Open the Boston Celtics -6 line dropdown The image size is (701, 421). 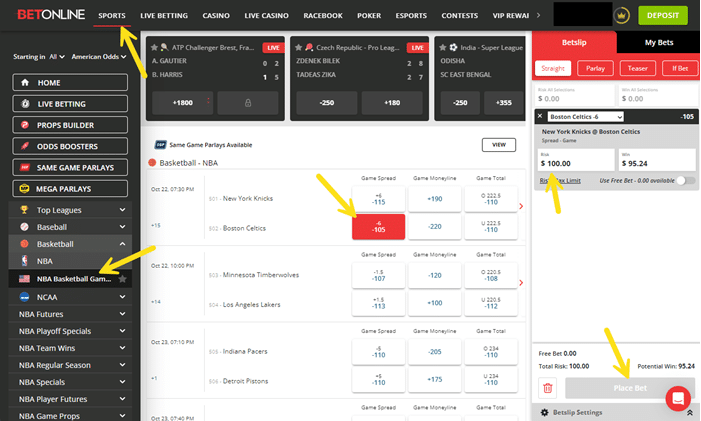pyautogui.click(x=585, y=117)
